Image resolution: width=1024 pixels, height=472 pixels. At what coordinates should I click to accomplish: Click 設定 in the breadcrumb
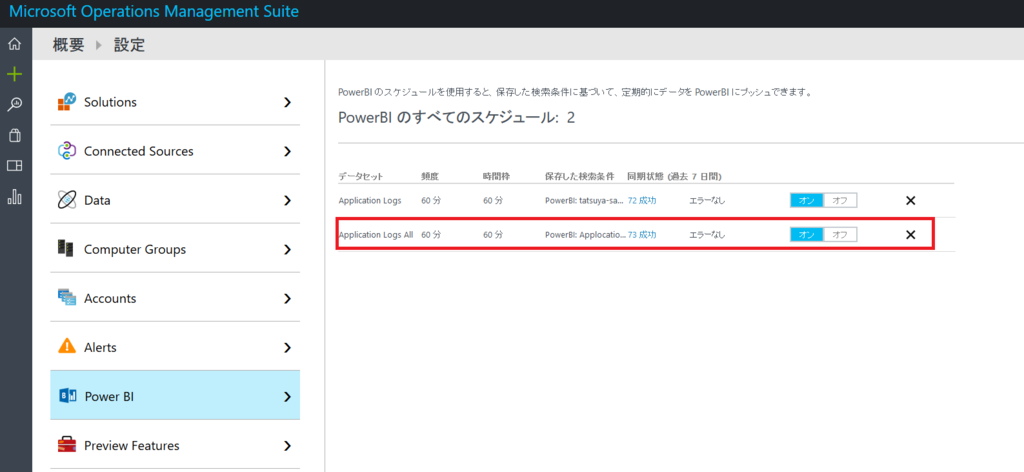click(129, 45)
